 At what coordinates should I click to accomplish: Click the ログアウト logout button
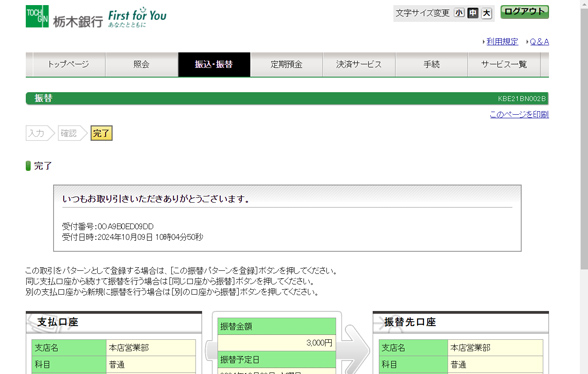coord(525,12)
